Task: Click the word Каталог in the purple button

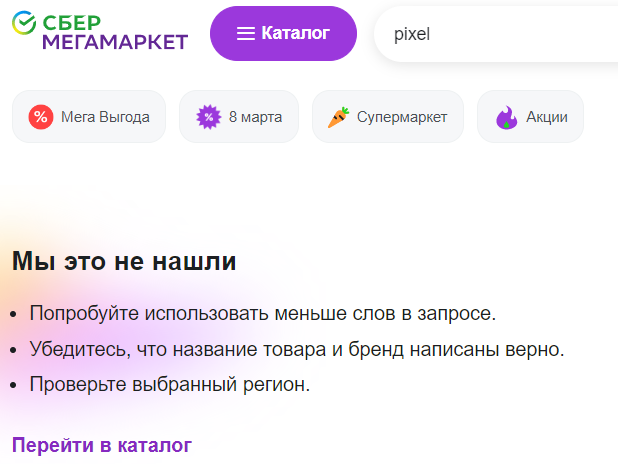Action: click(x=296, y=33)
